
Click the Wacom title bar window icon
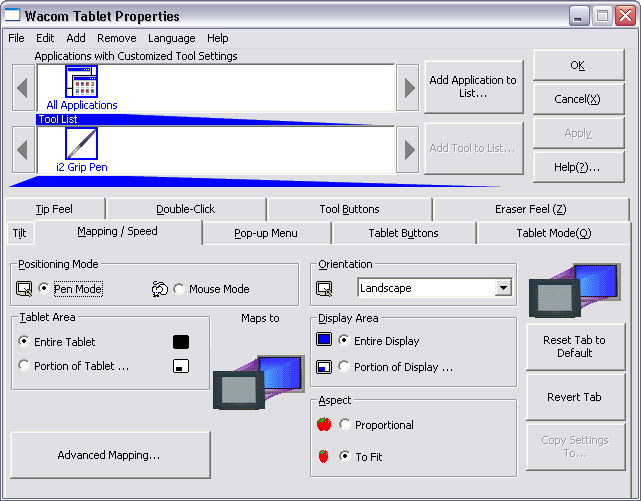(x=12, y=15)
